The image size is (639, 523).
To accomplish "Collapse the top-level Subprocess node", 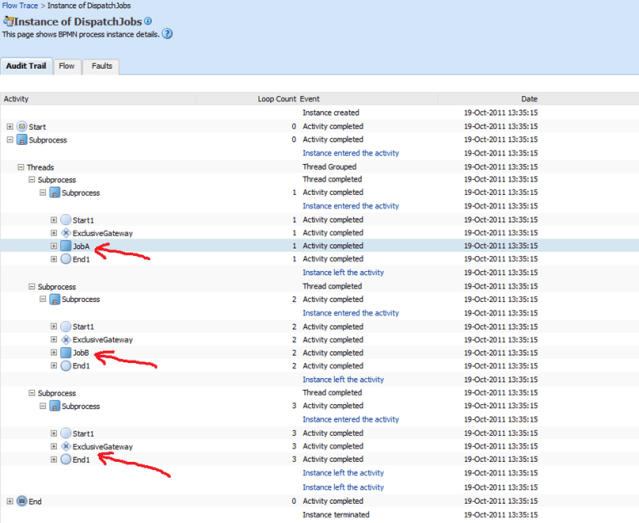I will (10, 140).
